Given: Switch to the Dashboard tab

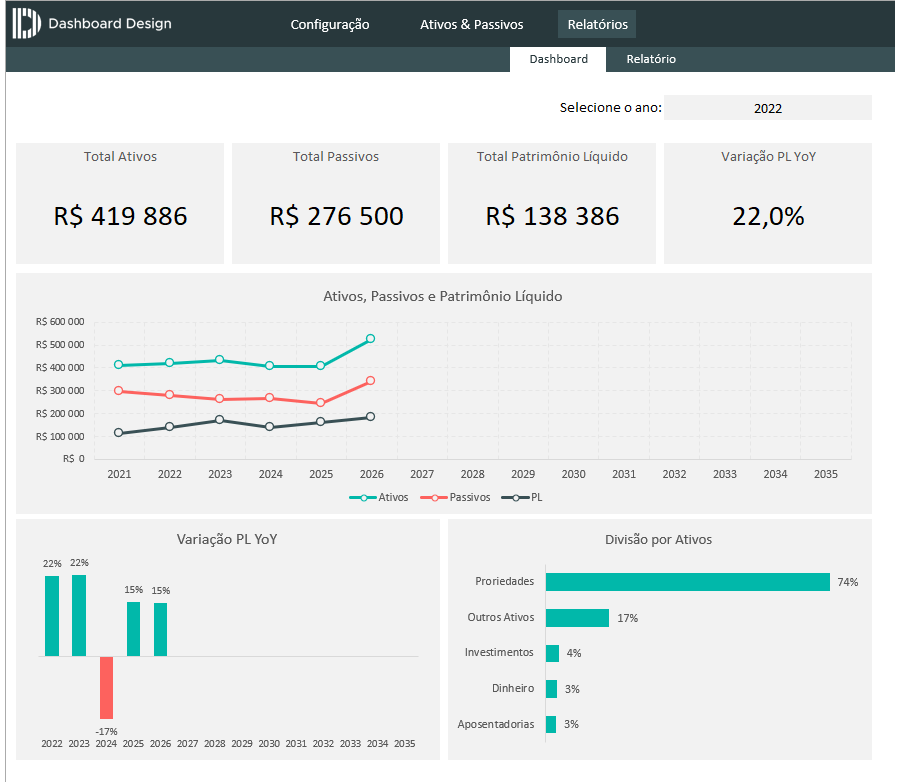Looking at the screenshot, I should (558, 59).
